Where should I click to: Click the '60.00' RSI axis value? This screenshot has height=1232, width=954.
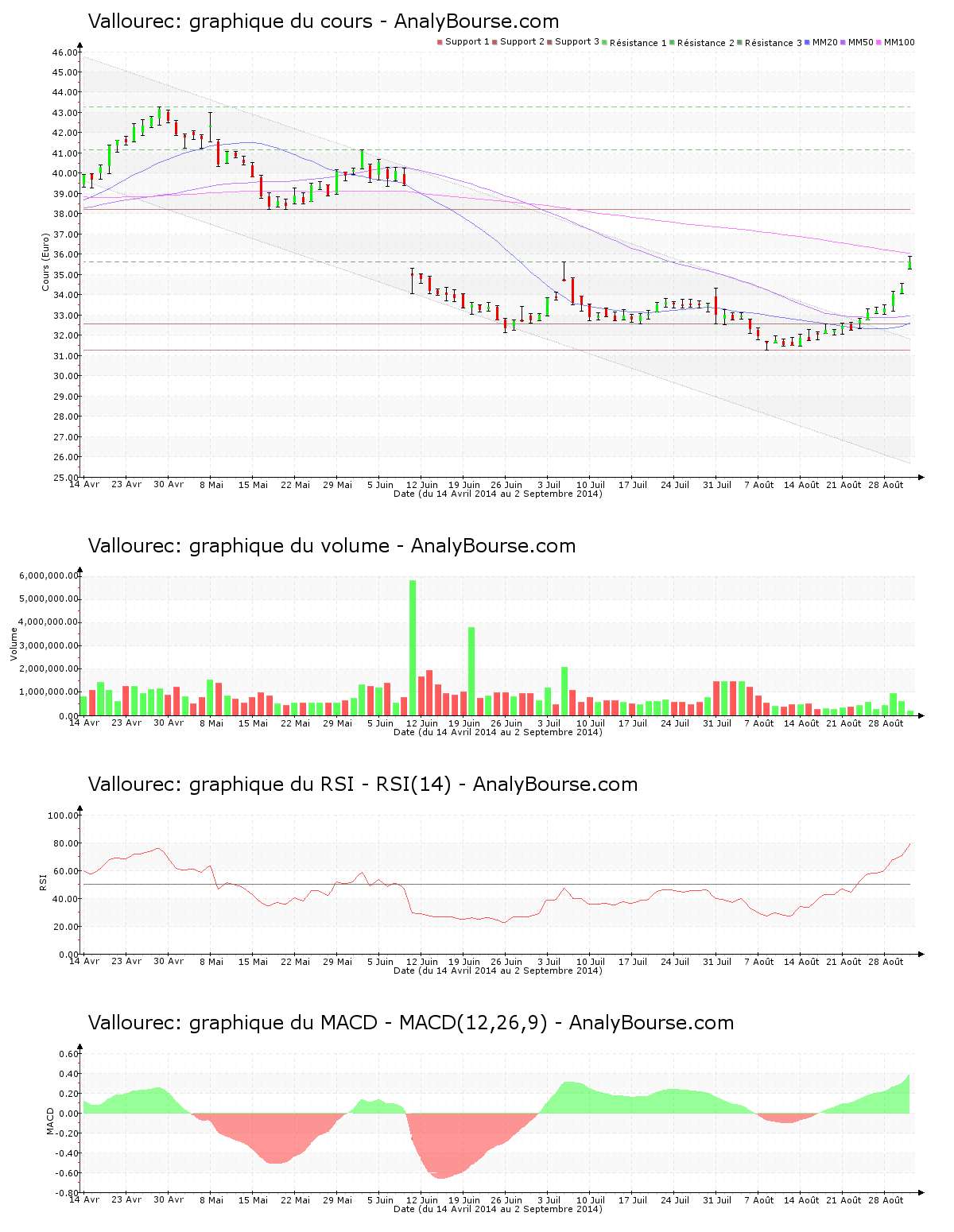point(65,871)
